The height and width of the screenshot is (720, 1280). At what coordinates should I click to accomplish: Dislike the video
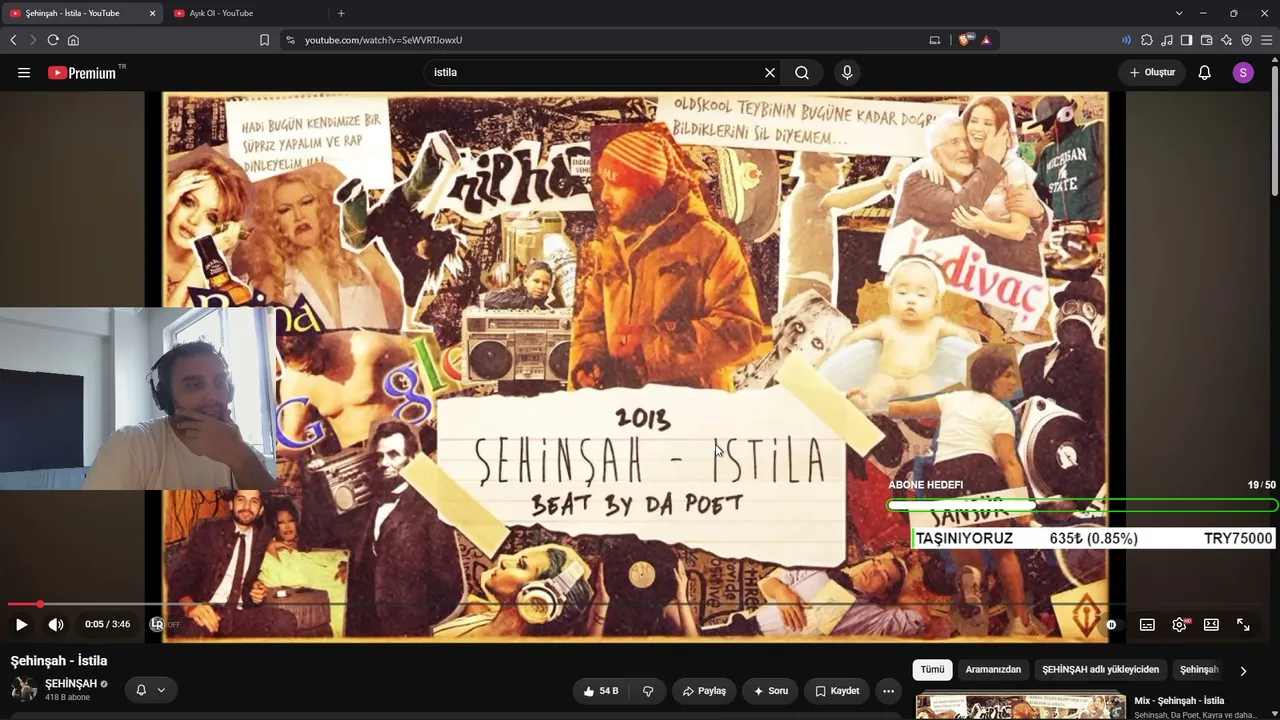[x=648, y=691]
